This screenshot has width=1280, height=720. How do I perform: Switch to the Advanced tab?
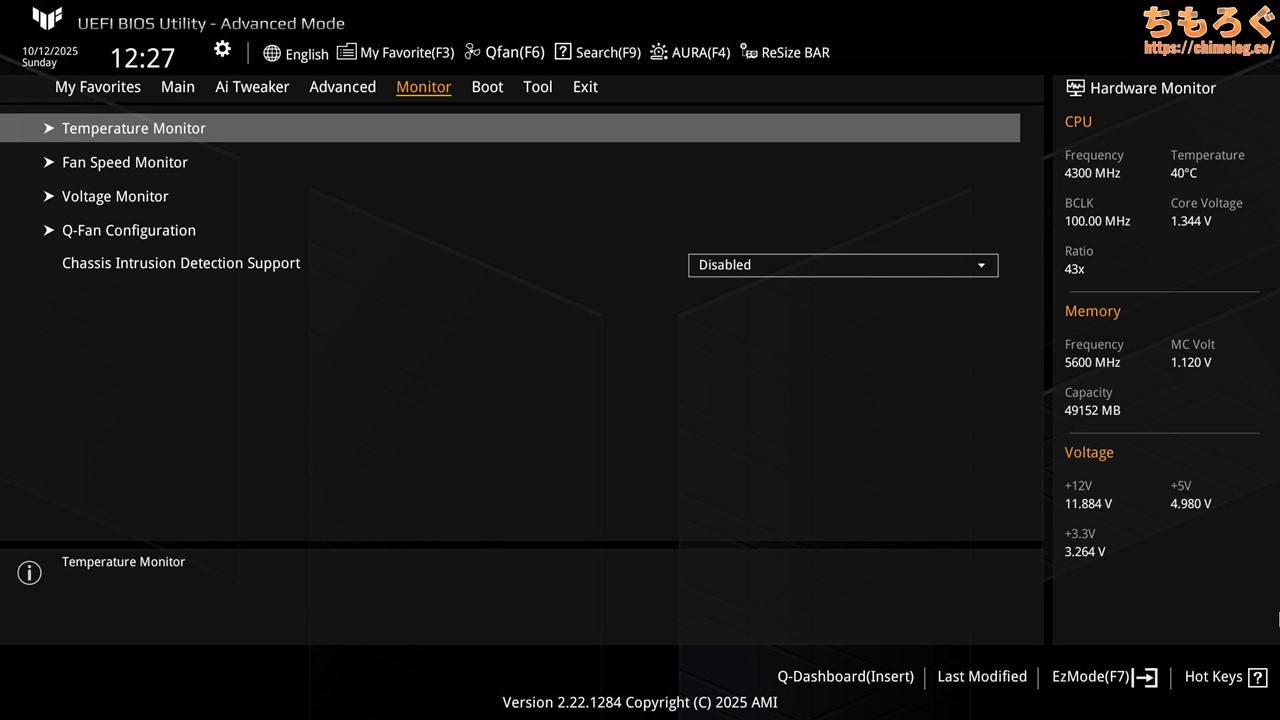pyautogui.click(x=342, y=87)
